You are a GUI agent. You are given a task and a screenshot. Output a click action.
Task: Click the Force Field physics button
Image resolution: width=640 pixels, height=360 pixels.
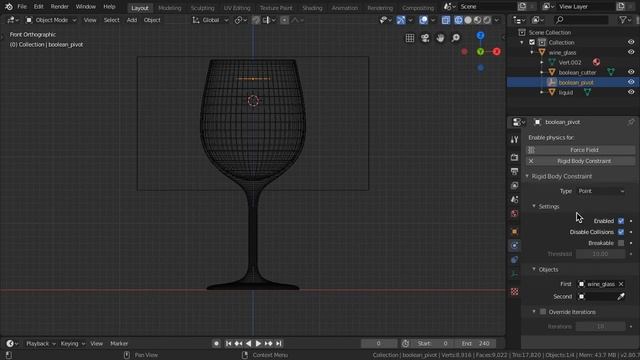click(x=580, y=150)
